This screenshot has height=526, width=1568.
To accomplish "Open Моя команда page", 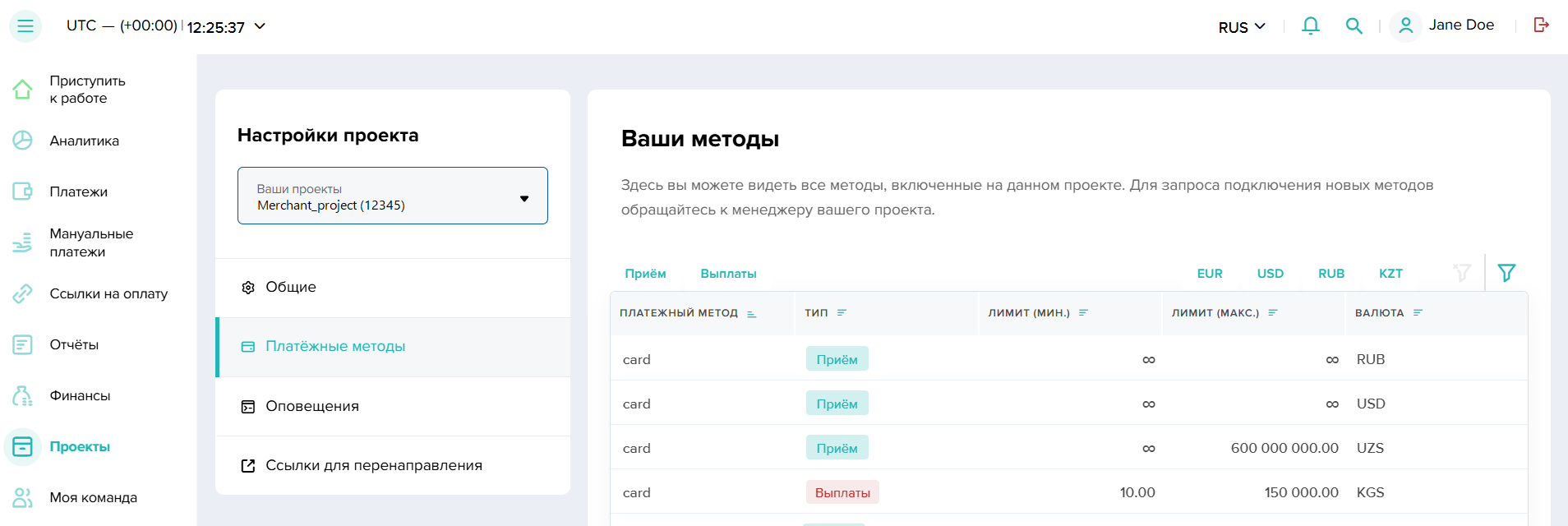I will [93, 497].
